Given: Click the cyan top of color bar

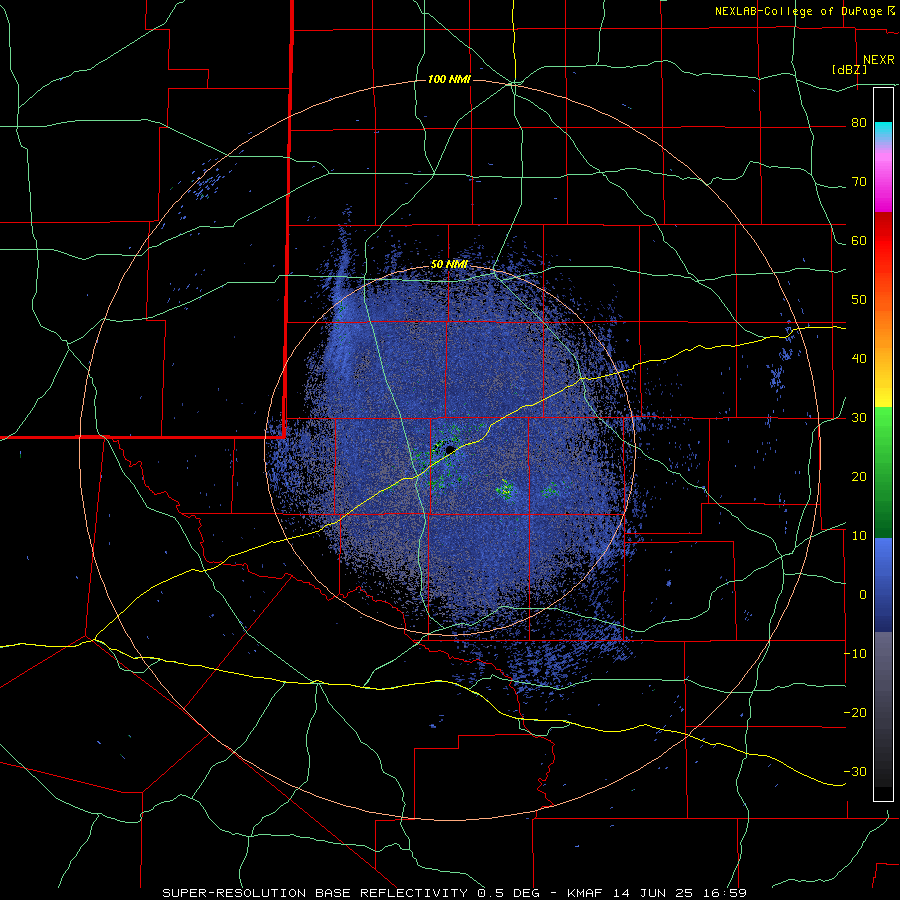Looking at the screenshot, I should coord(884,129).
